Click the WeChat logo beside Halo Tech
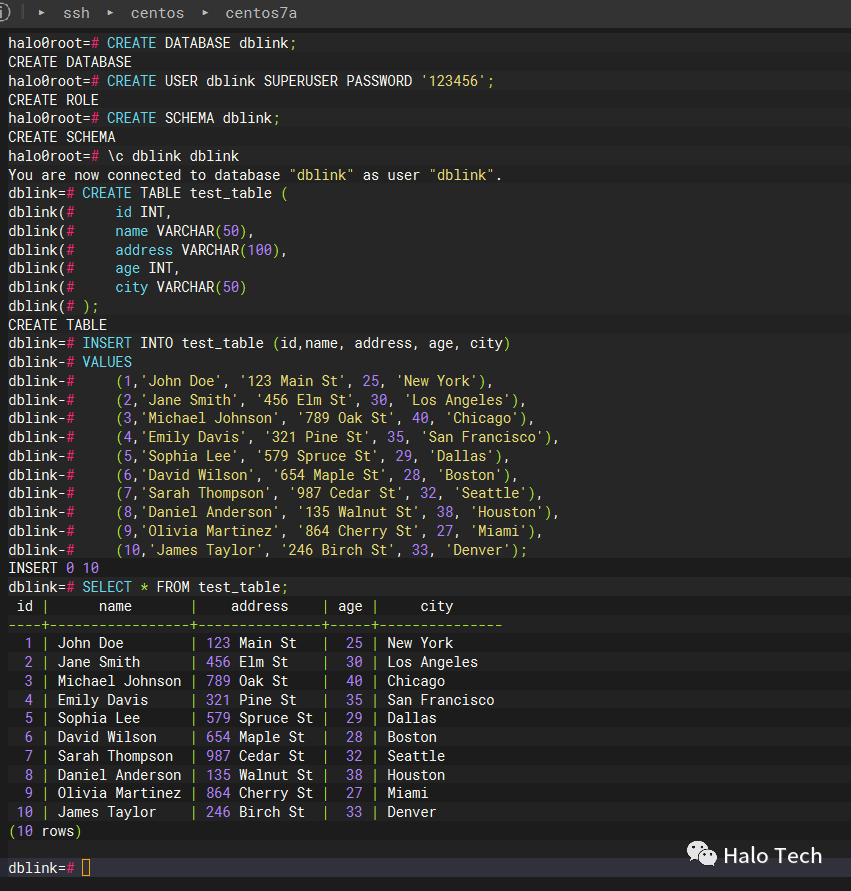This screenshot has height=891, width=851. pyautogui.click(x=700, y=854)
